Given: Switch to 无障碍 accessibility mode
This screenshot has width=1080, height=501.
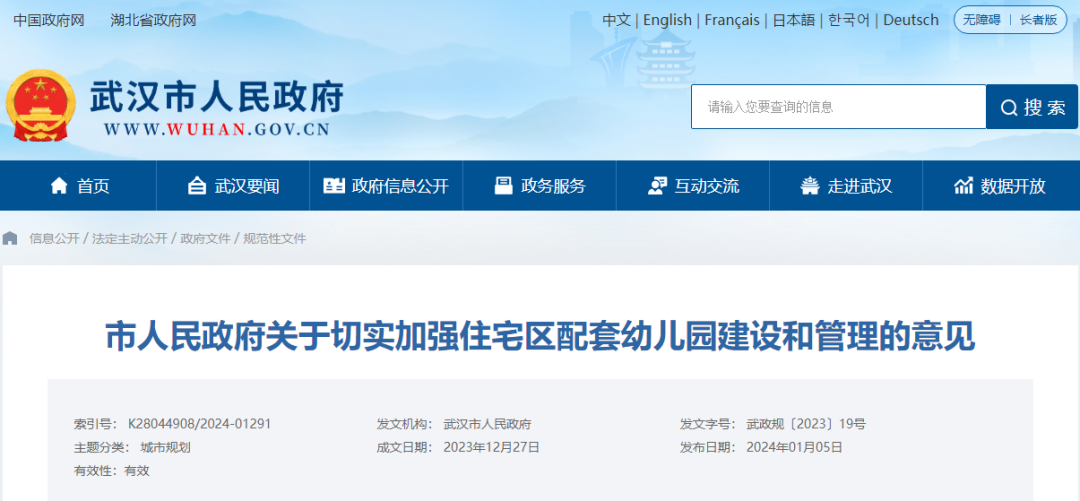Looking at the screenshot, I should [x=982, y=20].
